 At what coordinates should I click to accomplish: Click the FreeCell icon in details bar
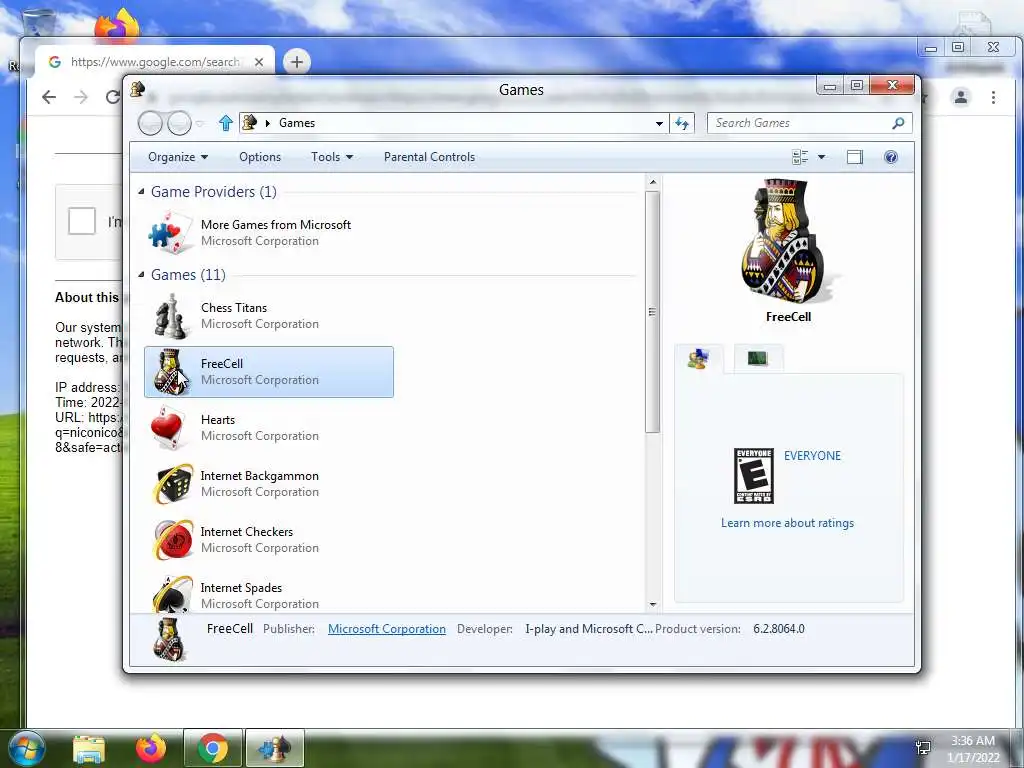coord(169,639)
